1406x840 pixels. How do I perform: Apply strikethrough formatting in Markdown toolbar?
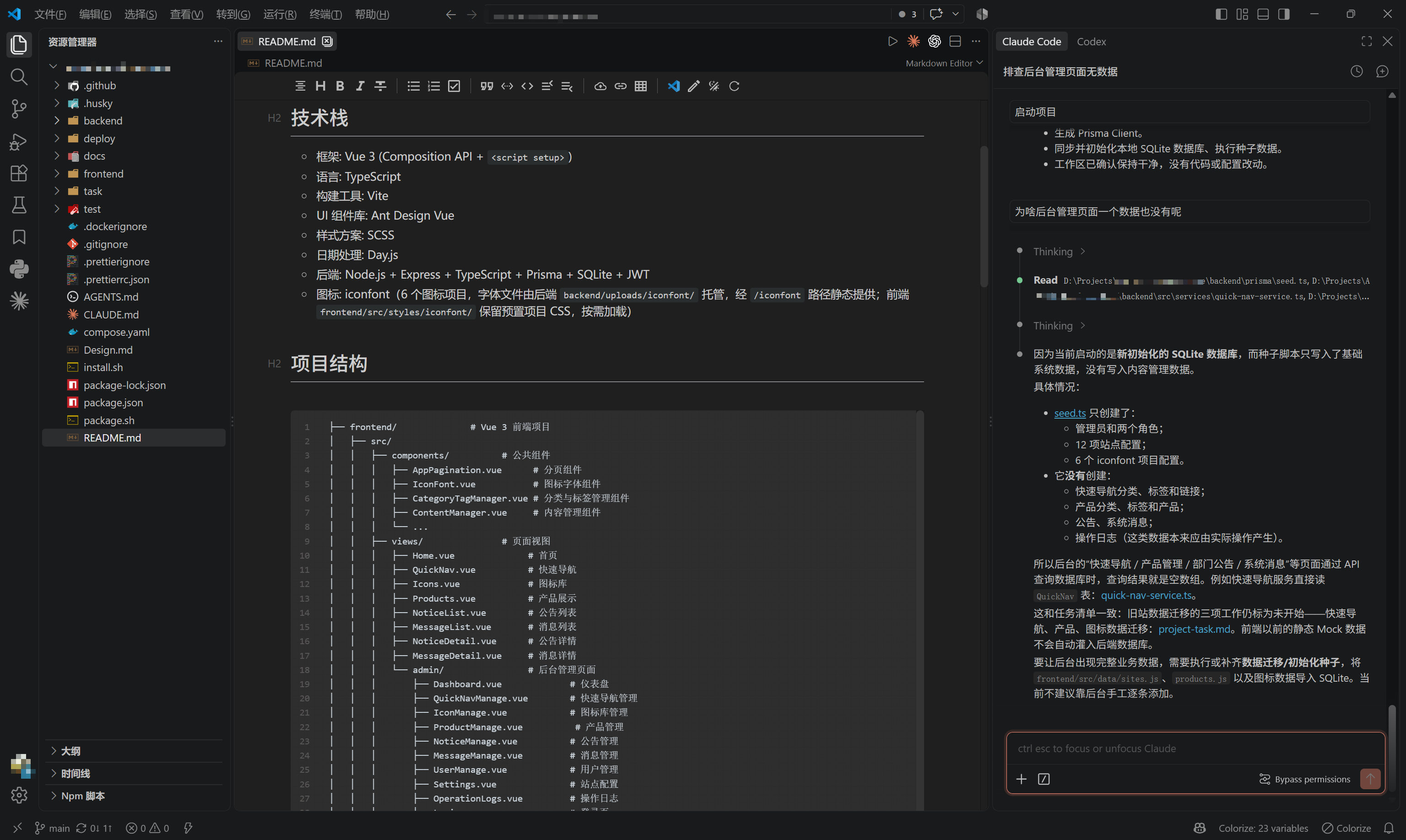380,86
